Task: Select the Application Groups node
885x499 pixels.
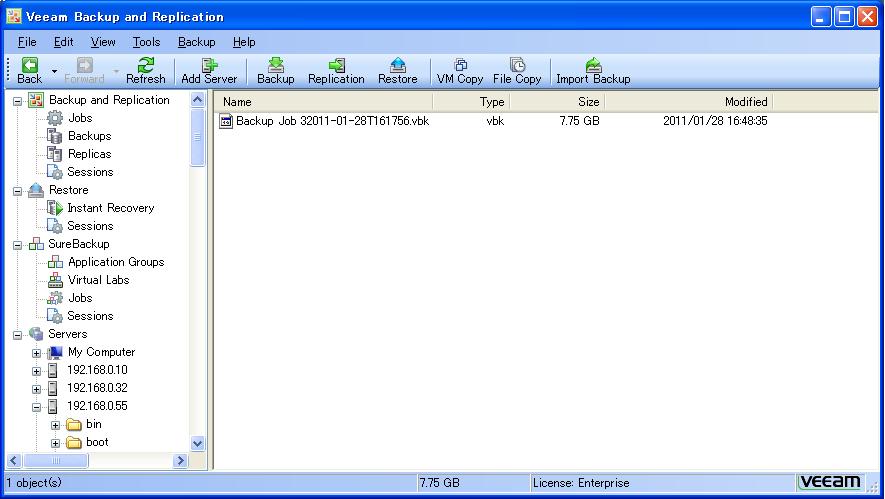Action: (116, 262)
